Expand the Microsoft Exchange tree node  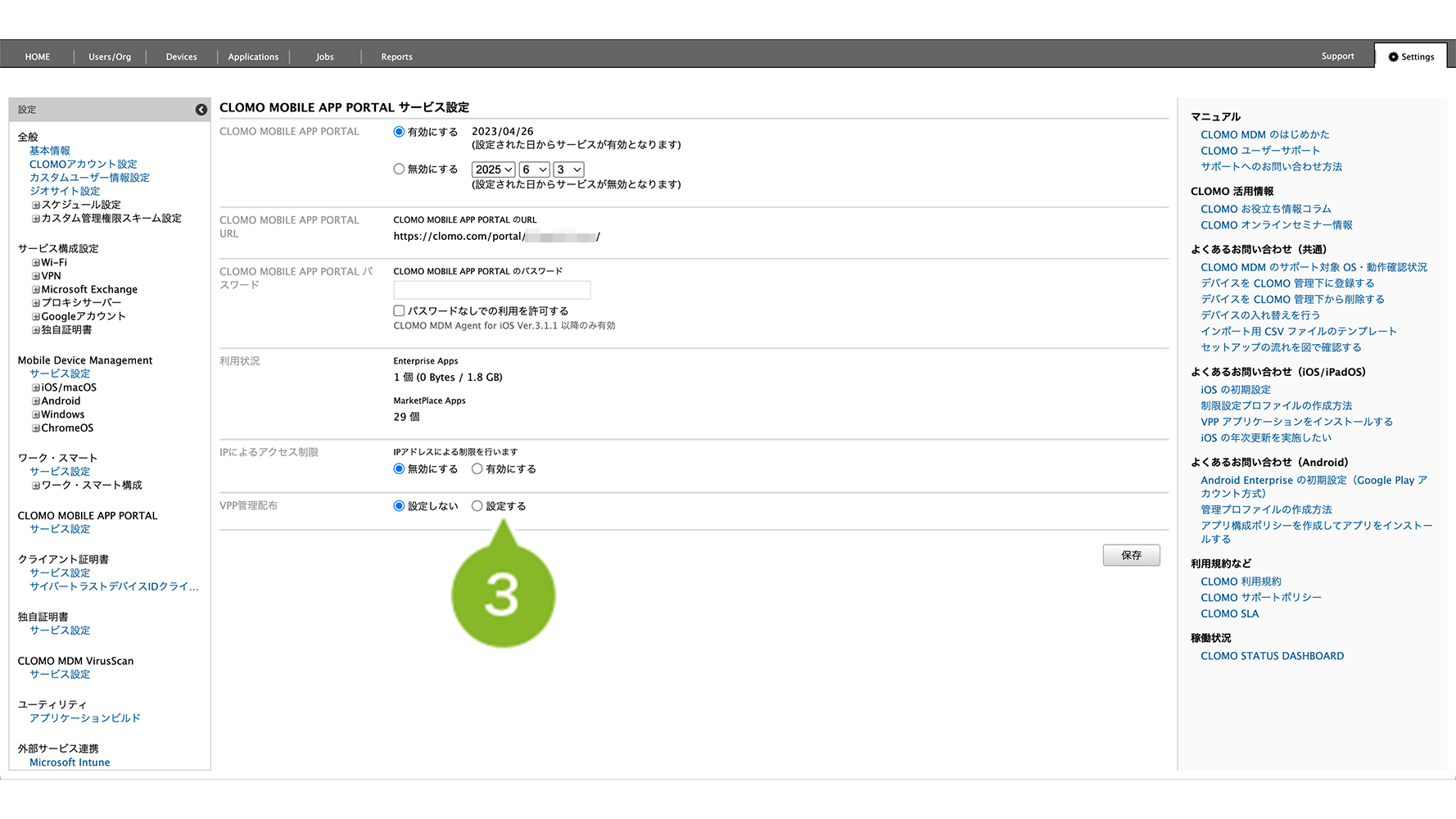point(36,290)
